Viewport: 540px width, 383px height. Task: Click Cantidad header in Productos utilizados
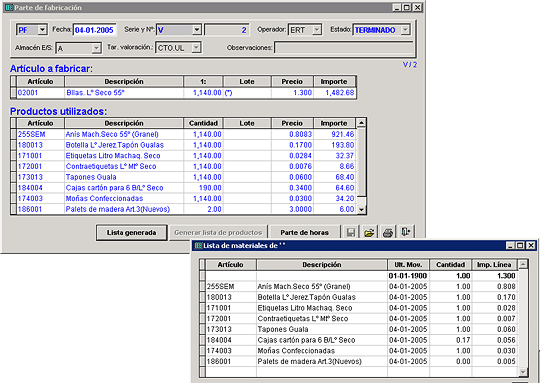pyautogui.click(x=203, y=123)
